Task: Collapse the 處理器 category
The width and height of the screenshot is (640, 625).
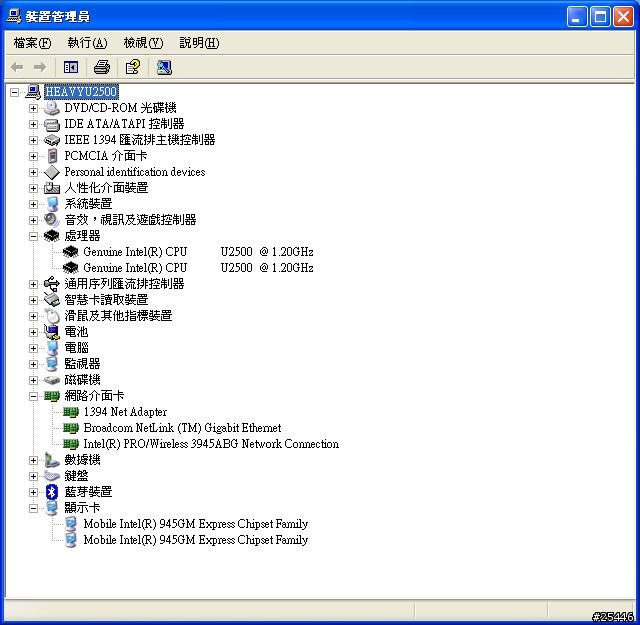Action: coord(33,236)
